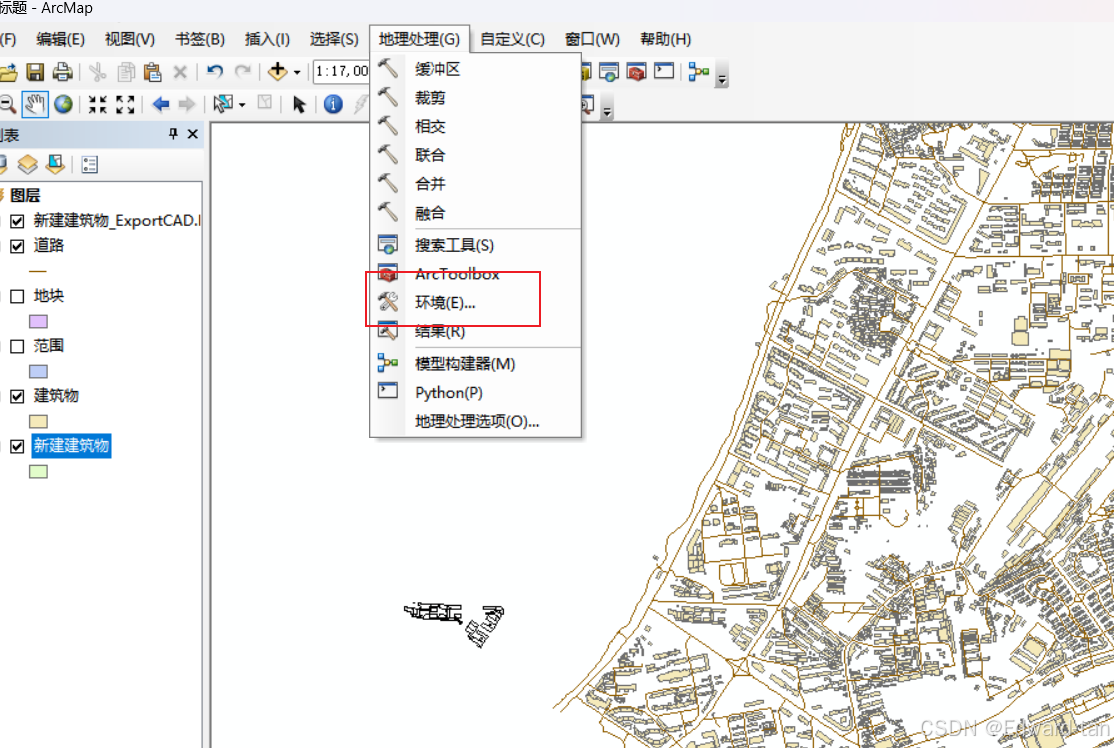
Task: Click the Cut scissors icon
Action: 97,72
